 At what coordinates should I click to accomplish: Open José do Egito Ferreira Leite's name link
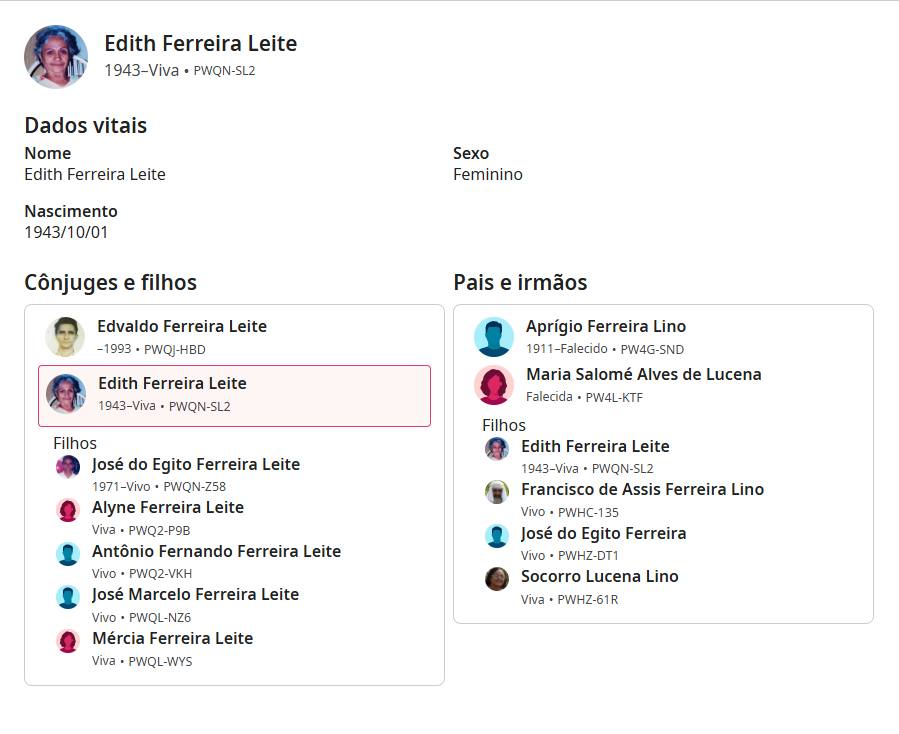pos(196,464)
